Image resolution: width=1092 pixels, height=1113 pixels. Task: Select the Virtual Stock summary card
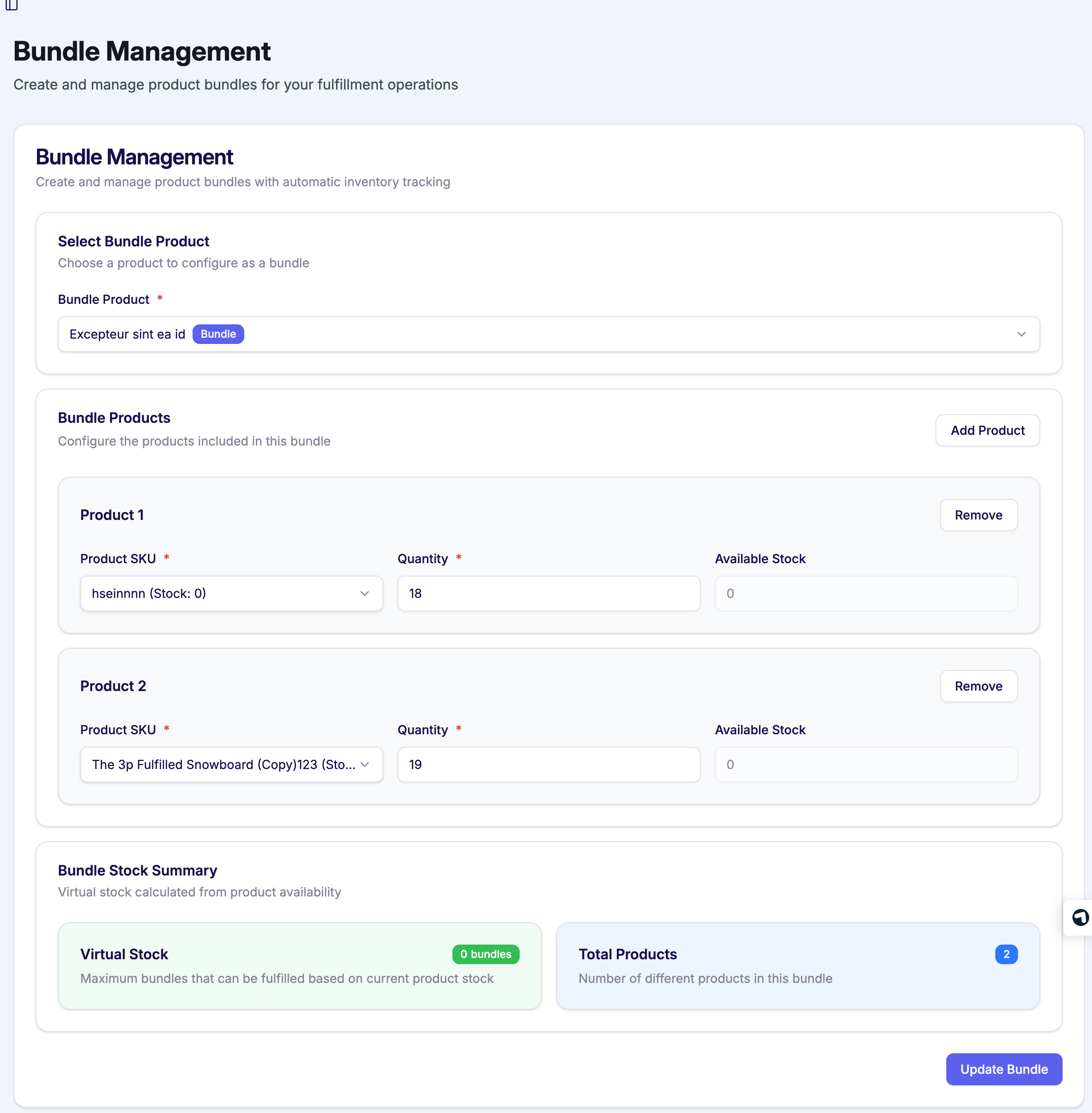pos(300,966)
